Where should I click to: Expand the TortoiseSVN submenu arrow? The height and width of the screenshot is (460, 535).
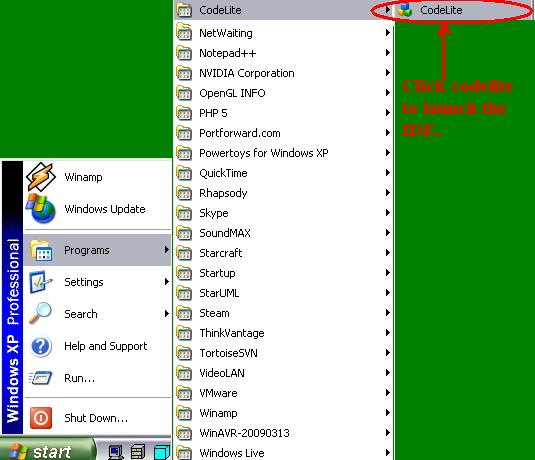click(388, 353)
